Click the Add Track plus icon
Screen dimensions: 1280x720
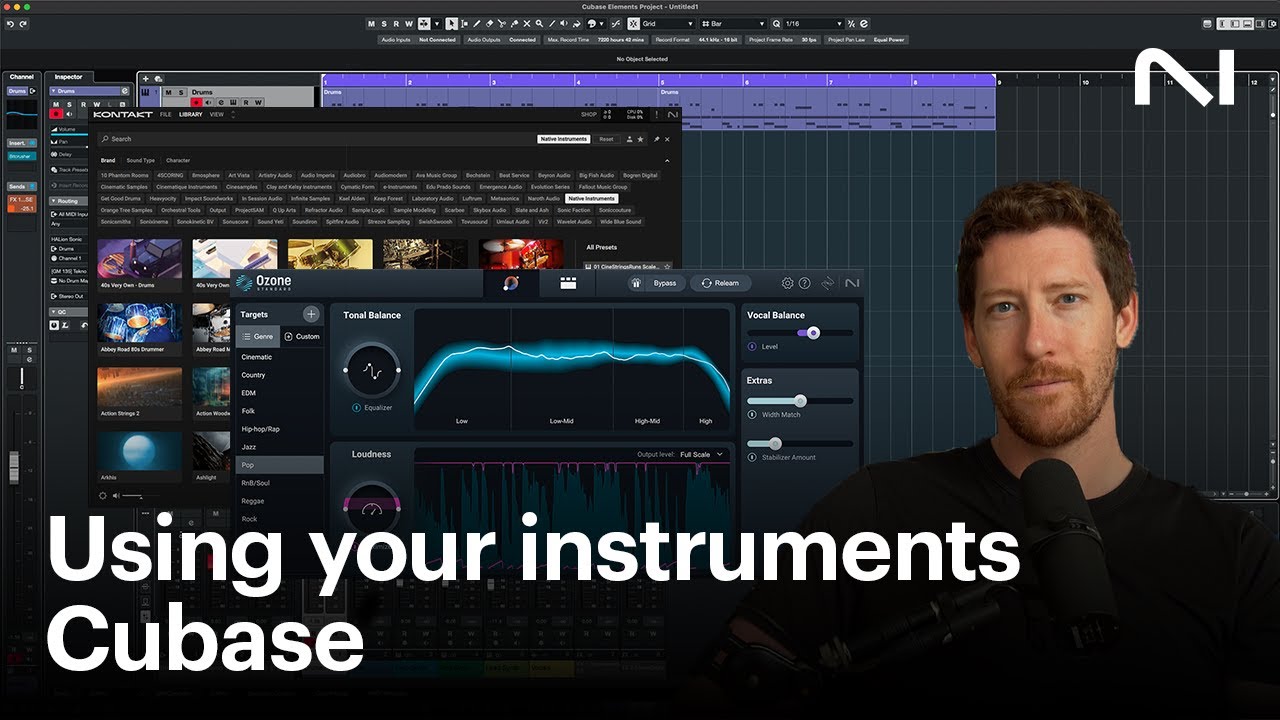146,79
